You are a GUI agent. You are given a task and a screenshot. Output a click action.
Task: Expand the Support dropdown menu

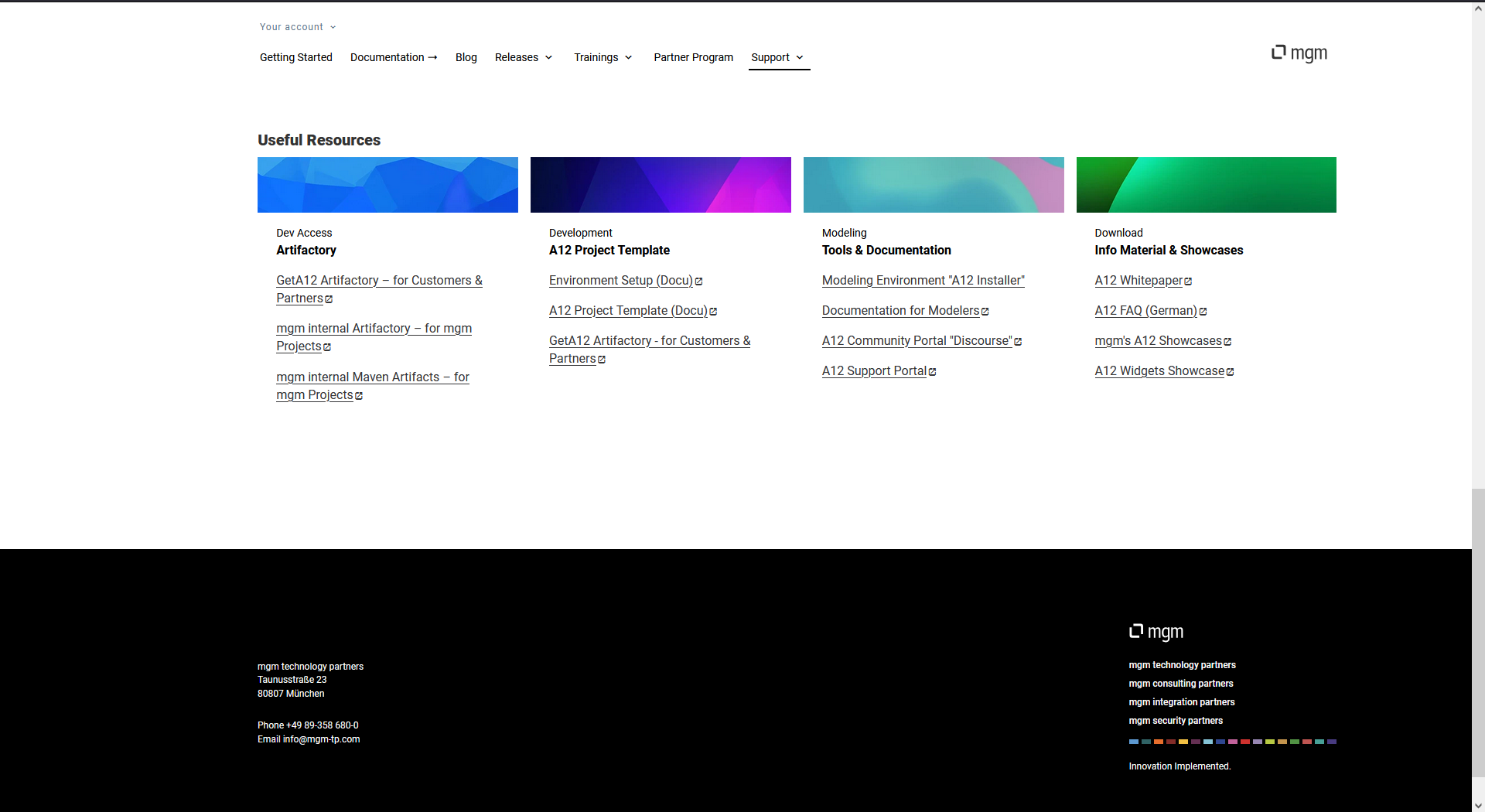(777, 57)
